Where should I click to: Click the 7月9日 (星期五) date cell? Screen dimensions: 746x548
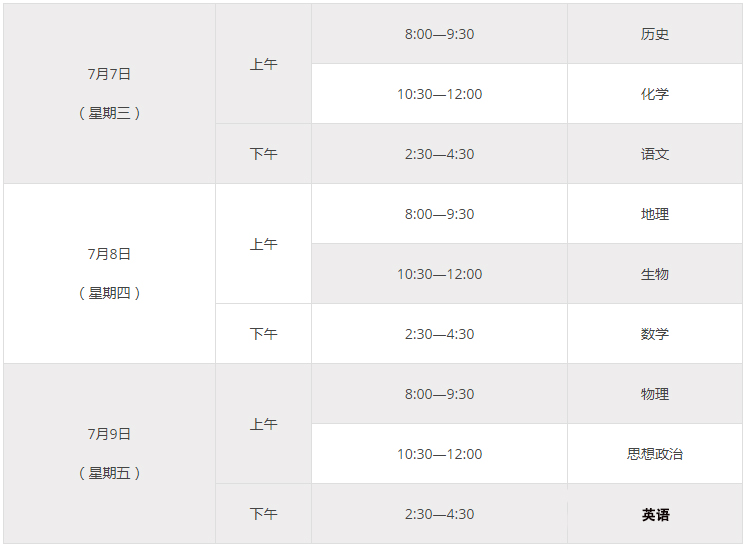pos(109,453)
